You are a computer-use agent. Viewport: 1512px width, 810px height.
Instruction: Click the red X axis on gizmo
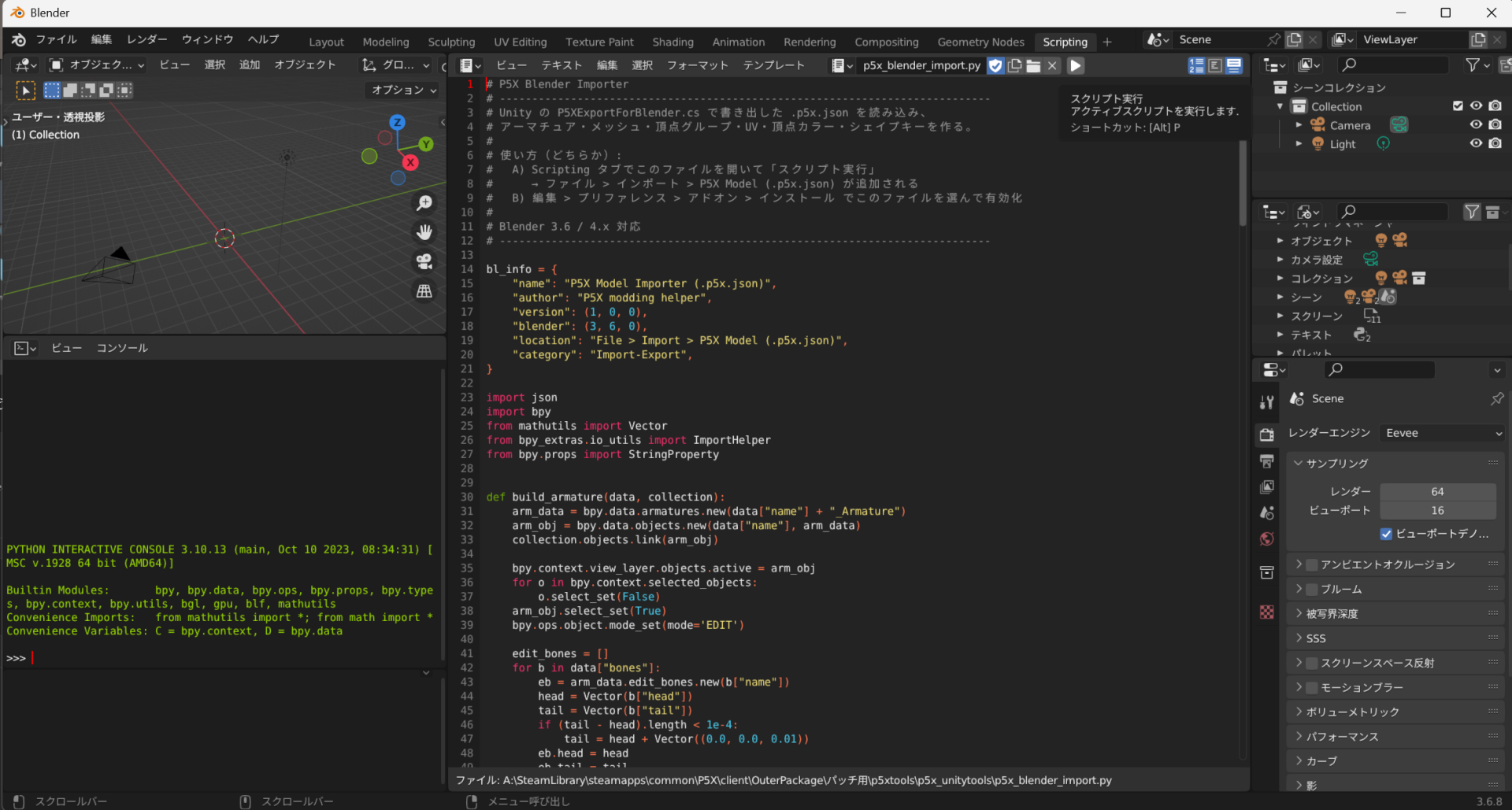pyautogui.click(x=410, y=162)
